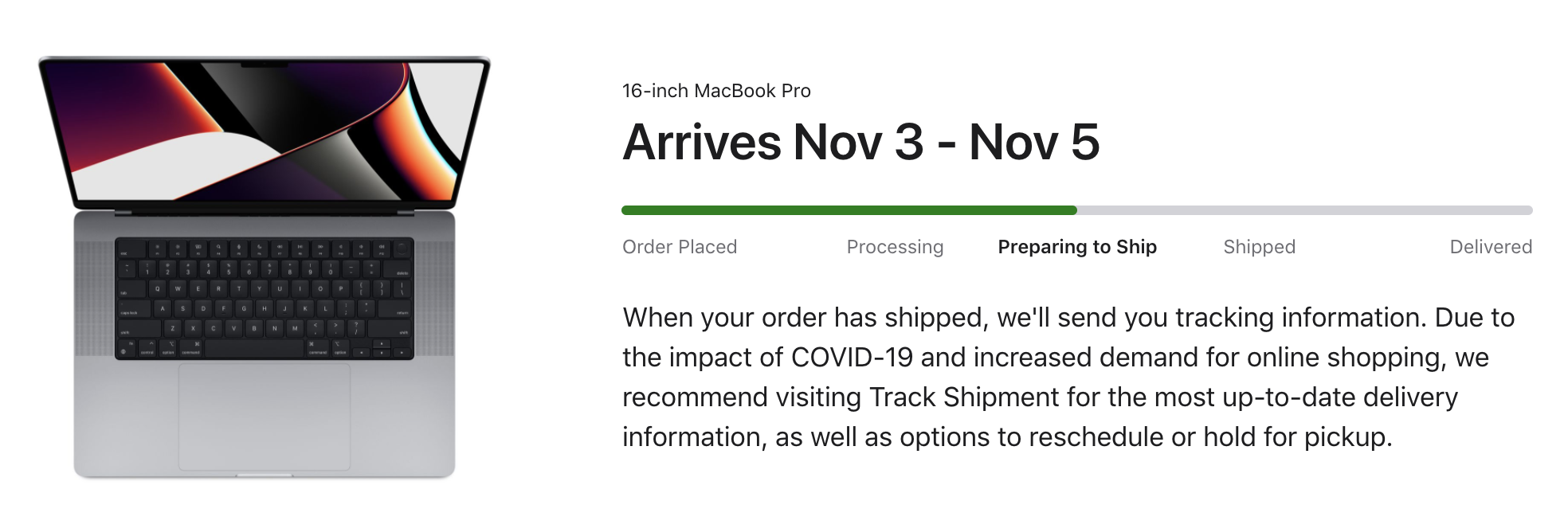Click the right speaker grille on MacBook

(433, 298)
